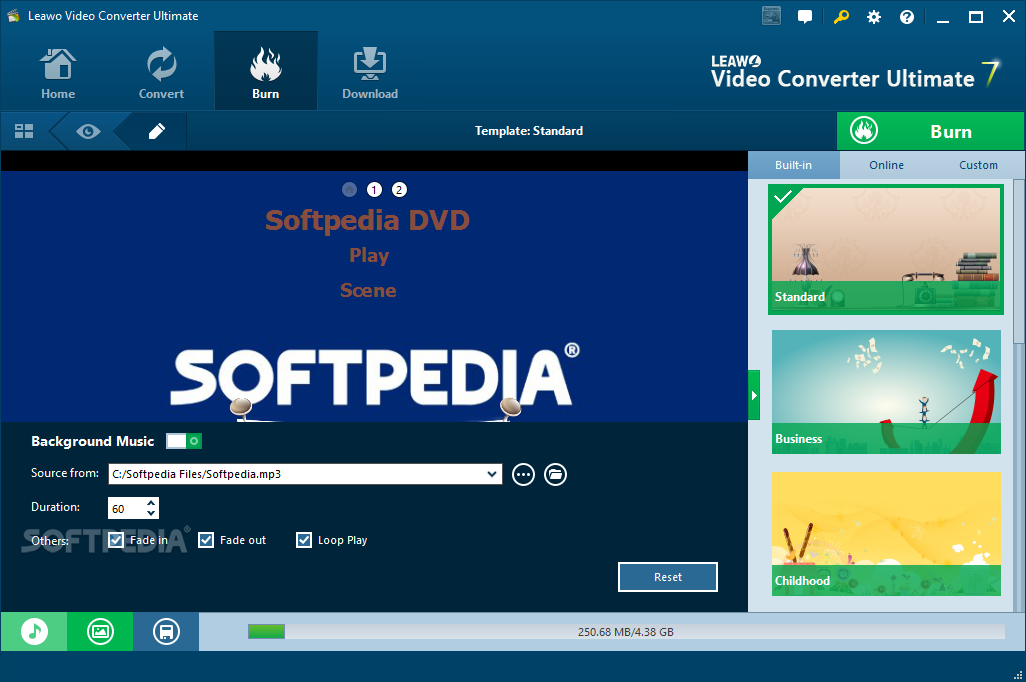This screenshot has width=1026, height=682.
Task: Click the key registration icon
Action: tap(841, 16)
